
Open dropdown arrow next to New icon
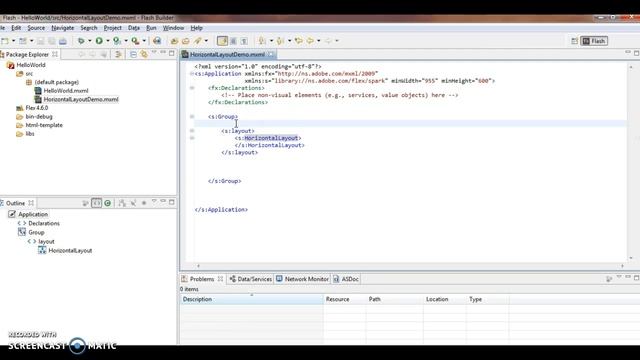point(13,41)
